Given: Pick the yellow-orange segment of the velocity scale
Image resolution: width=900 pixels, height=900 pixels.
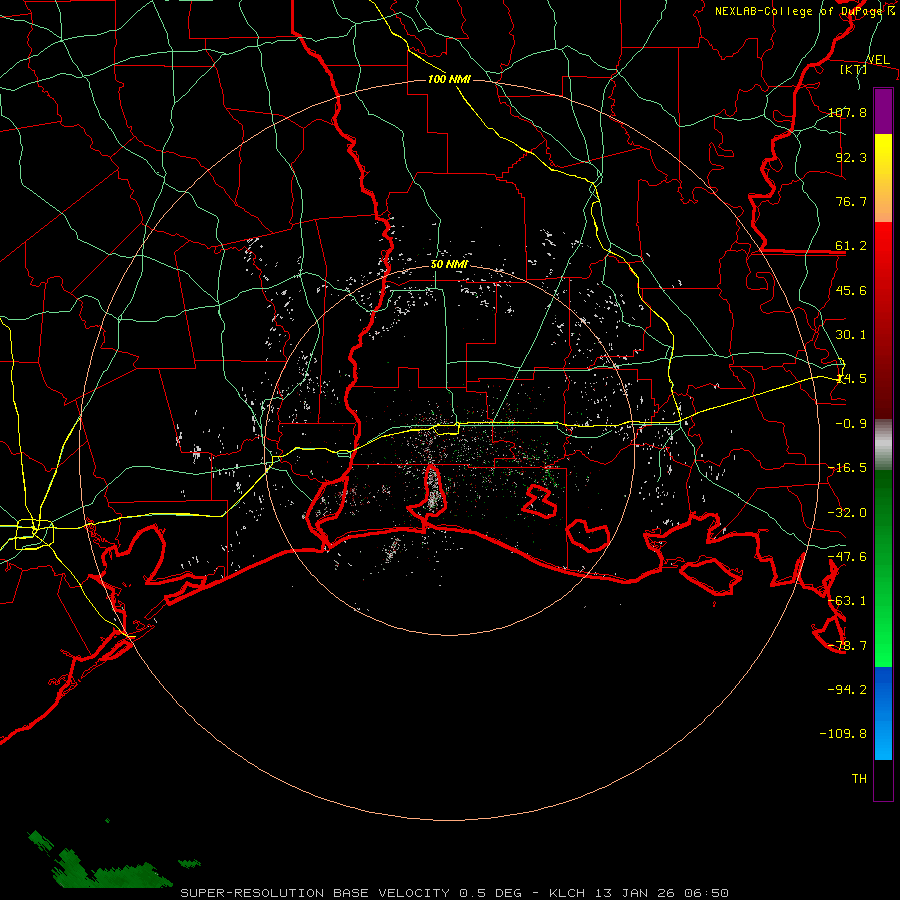Looking at the screenshot, I should click(883, 178).
